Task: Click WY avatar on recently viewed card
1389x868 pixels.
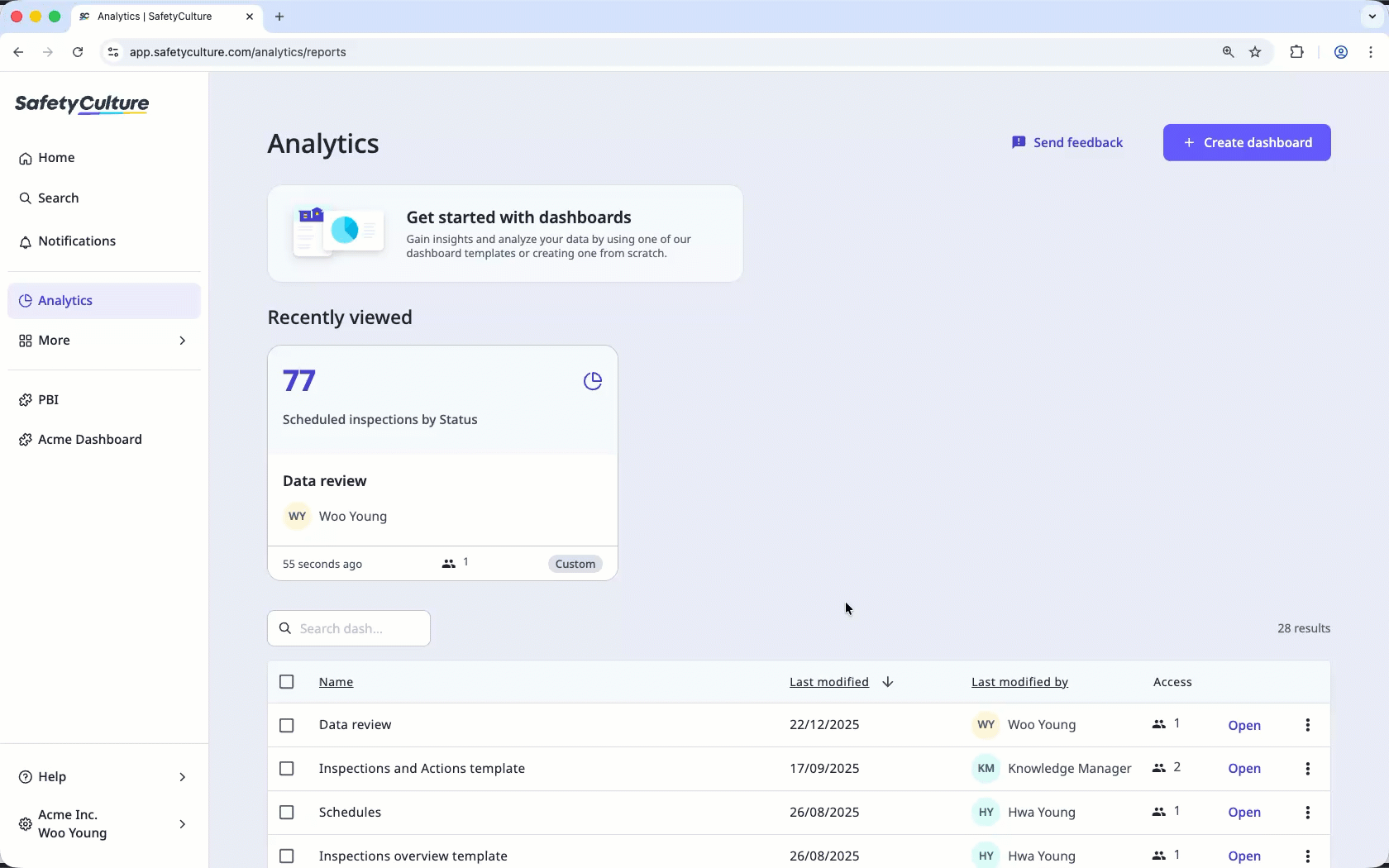Action: coord(298,517)
